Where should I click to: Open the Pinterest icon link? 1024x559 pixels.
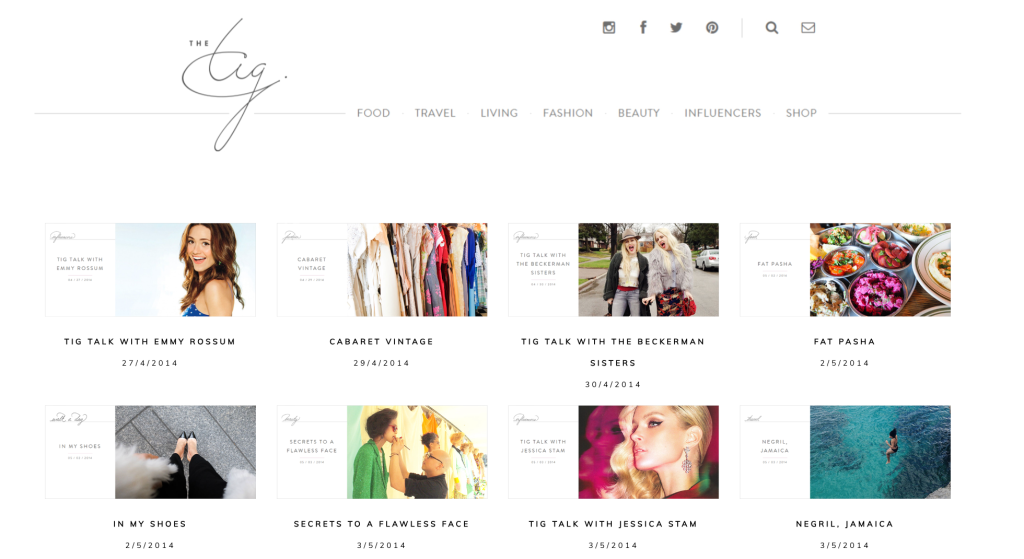[712, 27]
